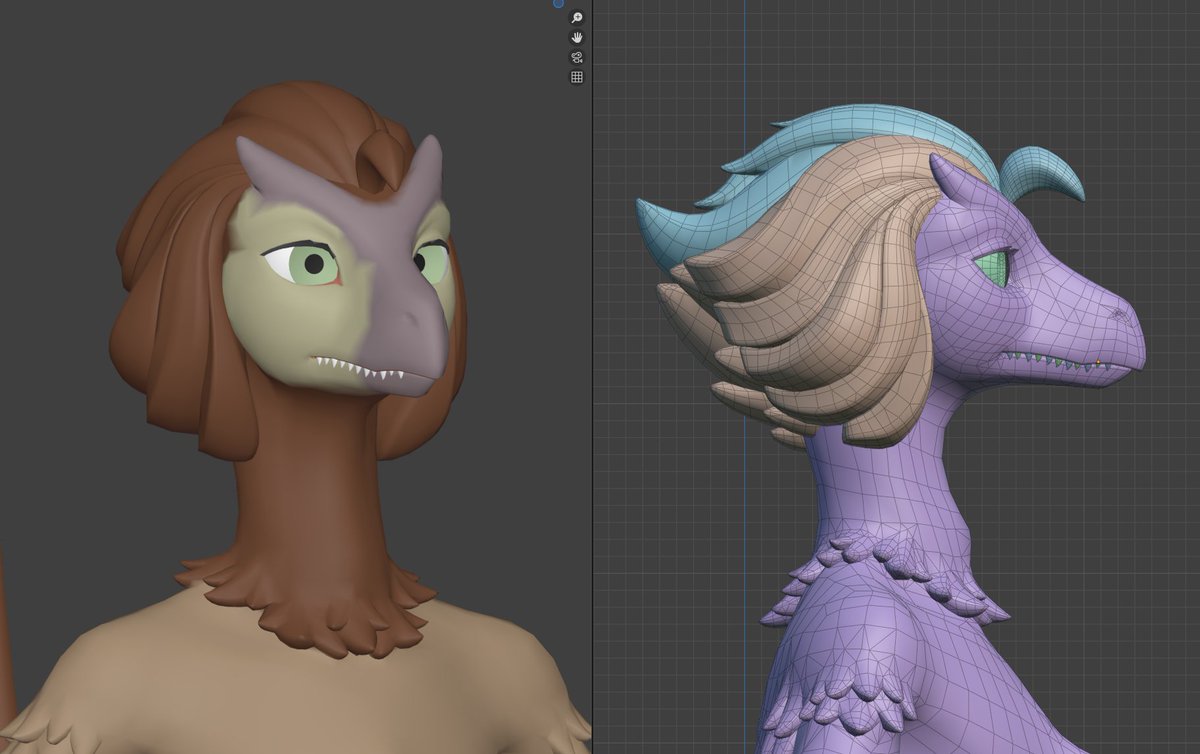
Task: Toggle the camera view icon
Action: click(577, 57)
